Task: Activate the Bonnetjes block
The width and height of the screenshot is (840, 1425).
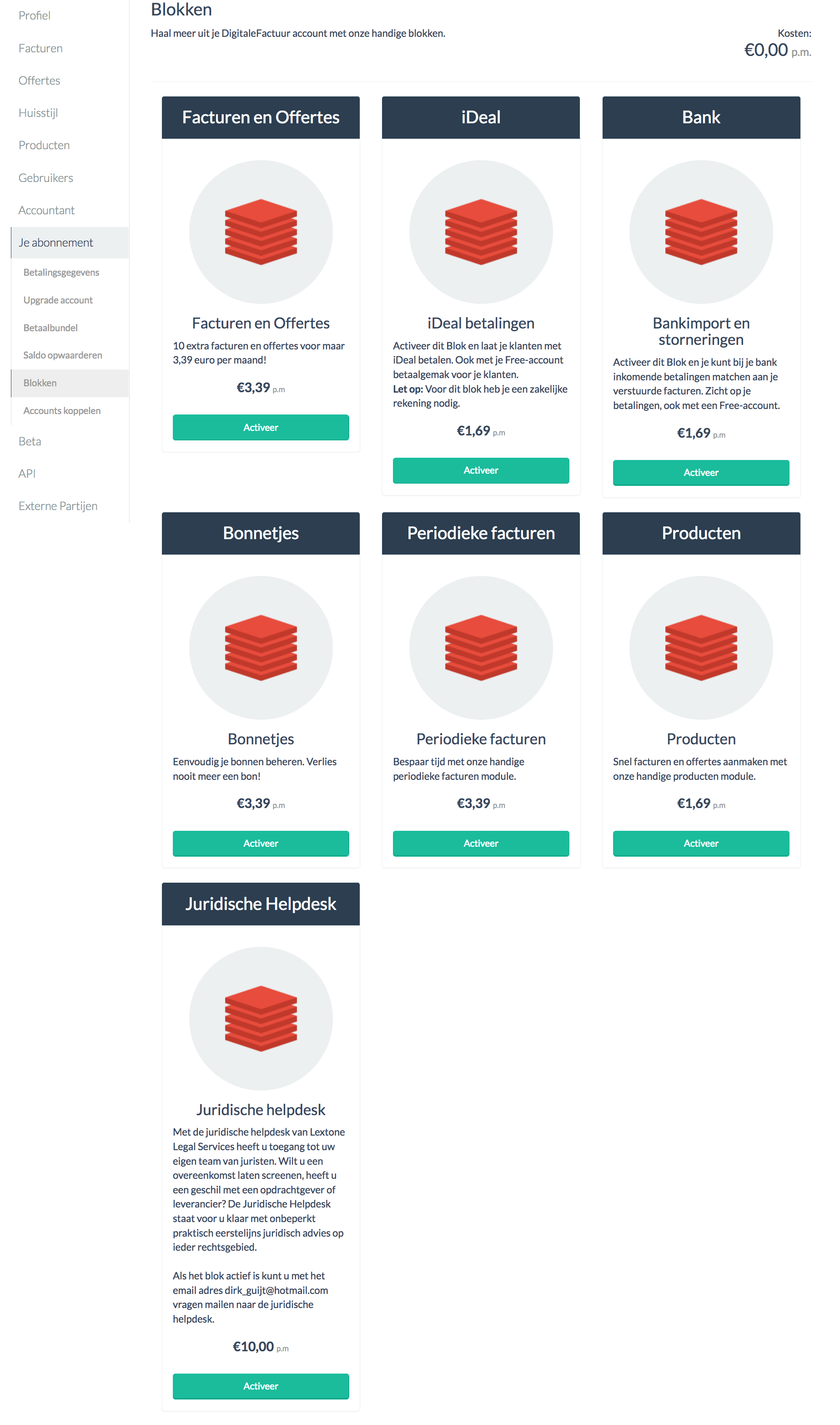Action: [x=261, y=843]
